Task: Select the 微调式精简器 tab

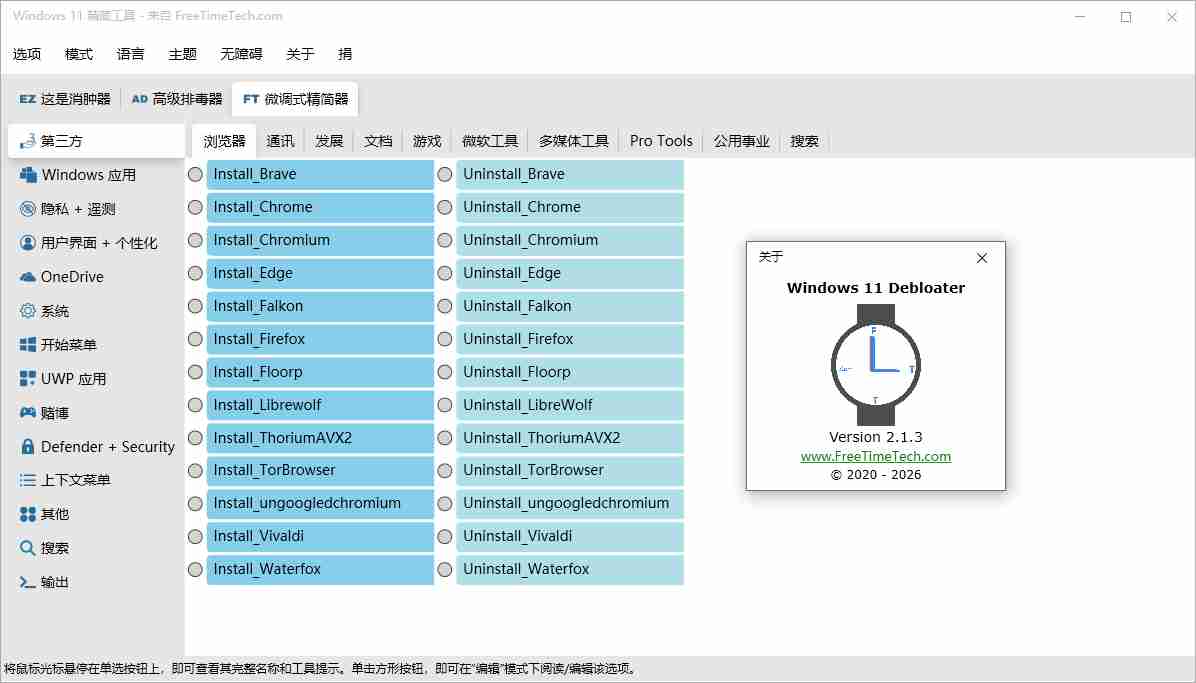Action: pyautogui.click(x=295, y=99)
